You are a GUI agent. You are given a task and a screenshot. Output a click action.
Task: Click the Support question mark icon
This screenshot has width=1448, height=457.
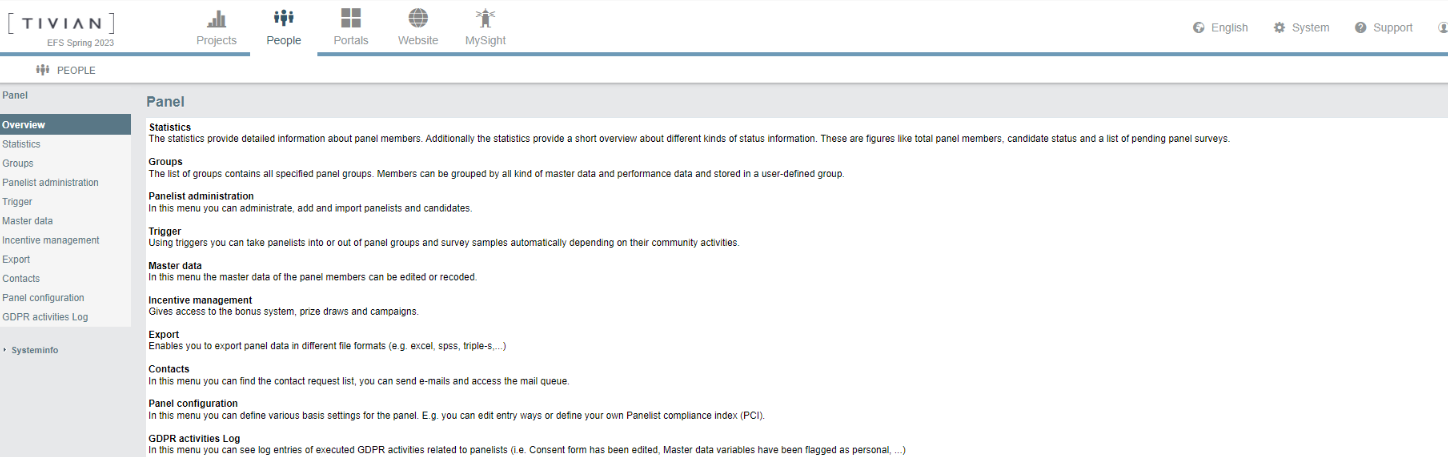(x=1361, y=28)
